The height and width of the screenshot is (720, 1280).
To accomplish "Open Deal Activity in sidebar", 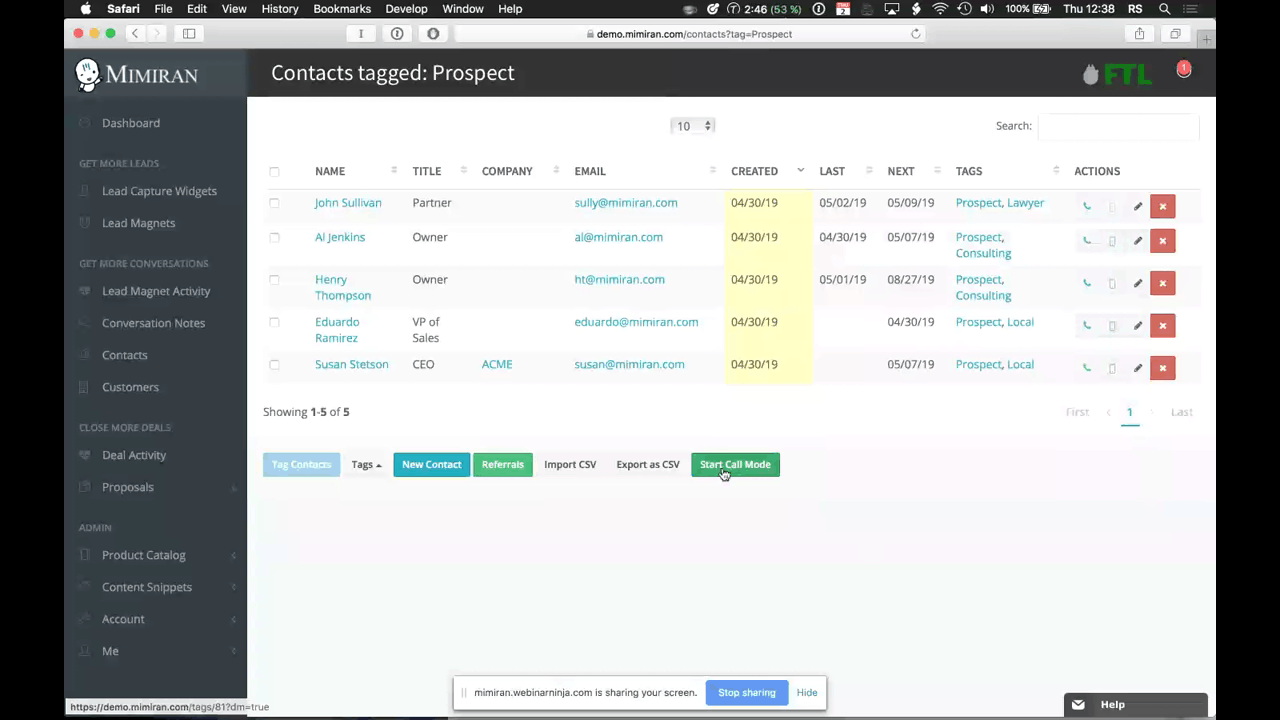I will [x=134, y=455].
